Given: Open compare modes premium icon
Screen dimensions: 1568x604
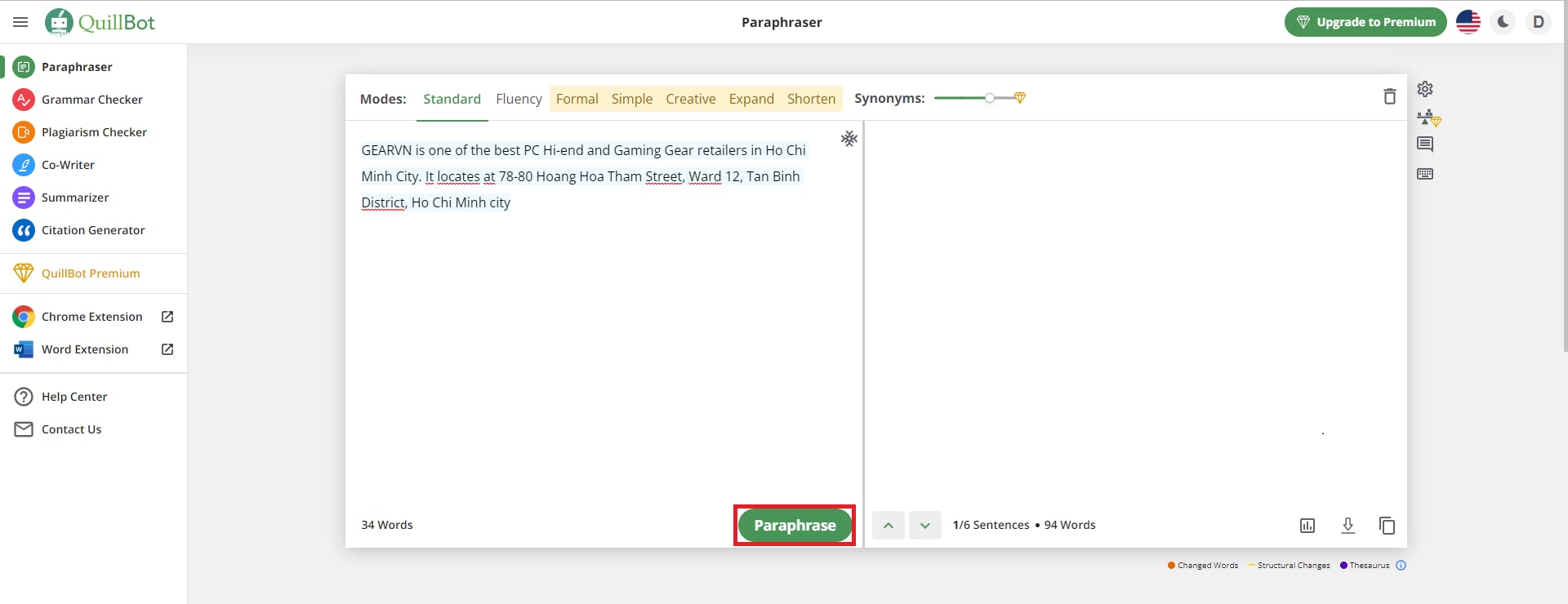Looking at the screenshot, I should [1428, 118].
